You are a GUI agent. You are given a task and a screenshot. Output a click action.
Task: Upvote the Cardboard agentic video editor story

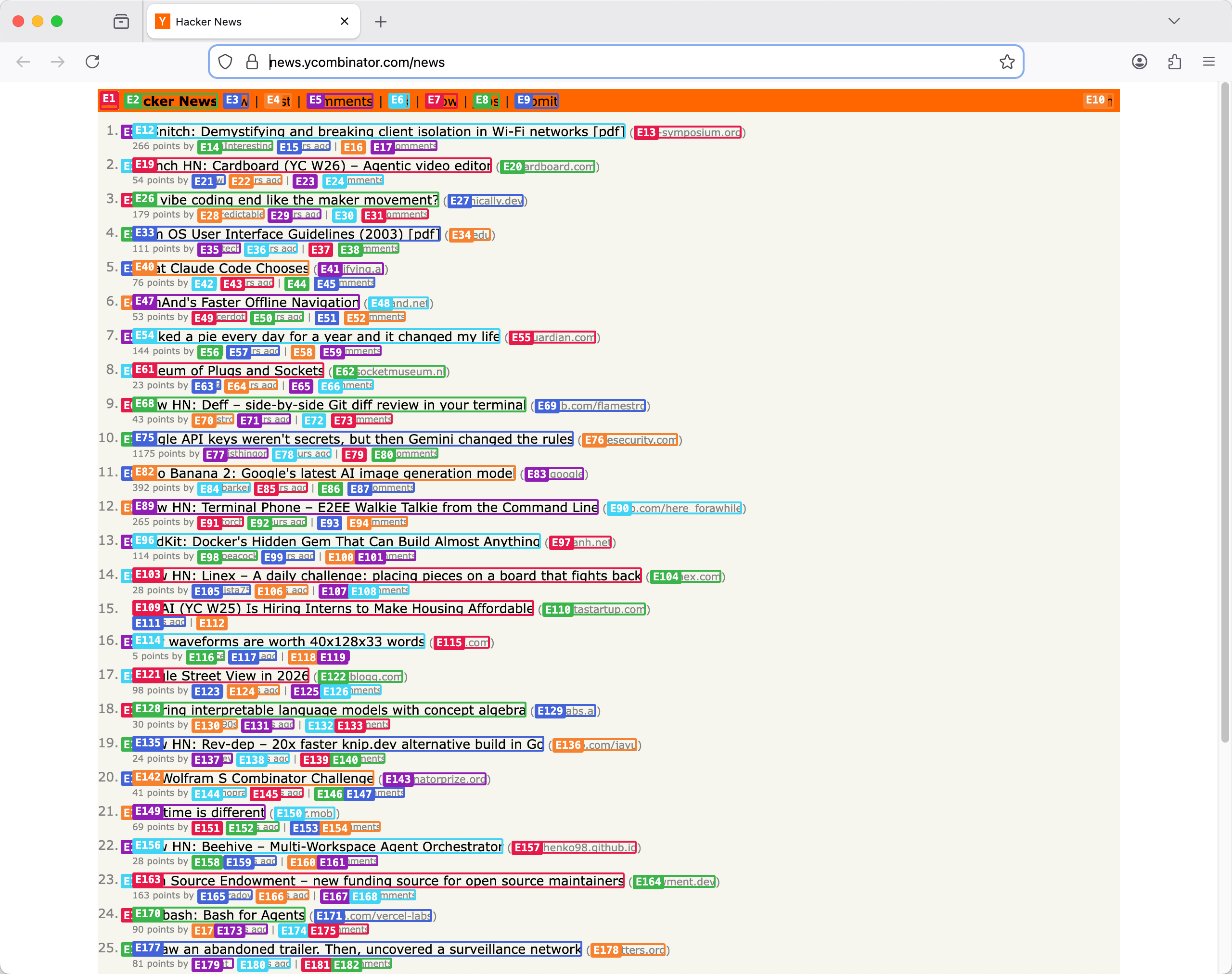[127, 167]
